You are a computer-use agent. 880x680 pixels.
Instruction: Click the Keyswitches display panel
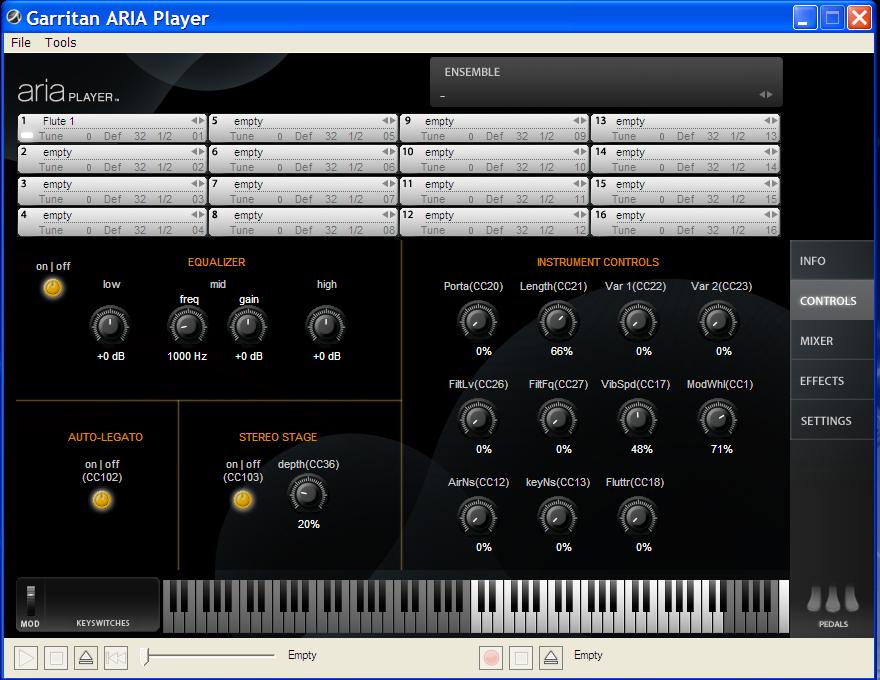103,605
